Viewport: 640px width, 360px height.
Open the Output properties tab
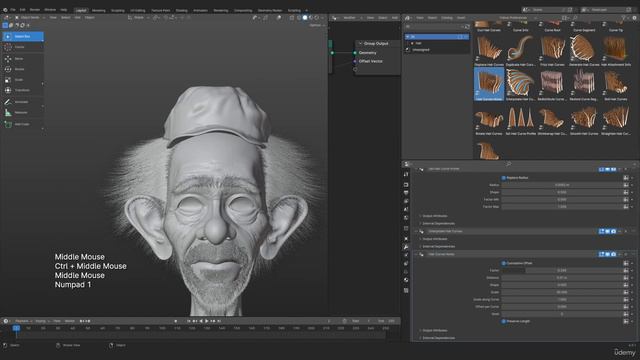[406, 193]
